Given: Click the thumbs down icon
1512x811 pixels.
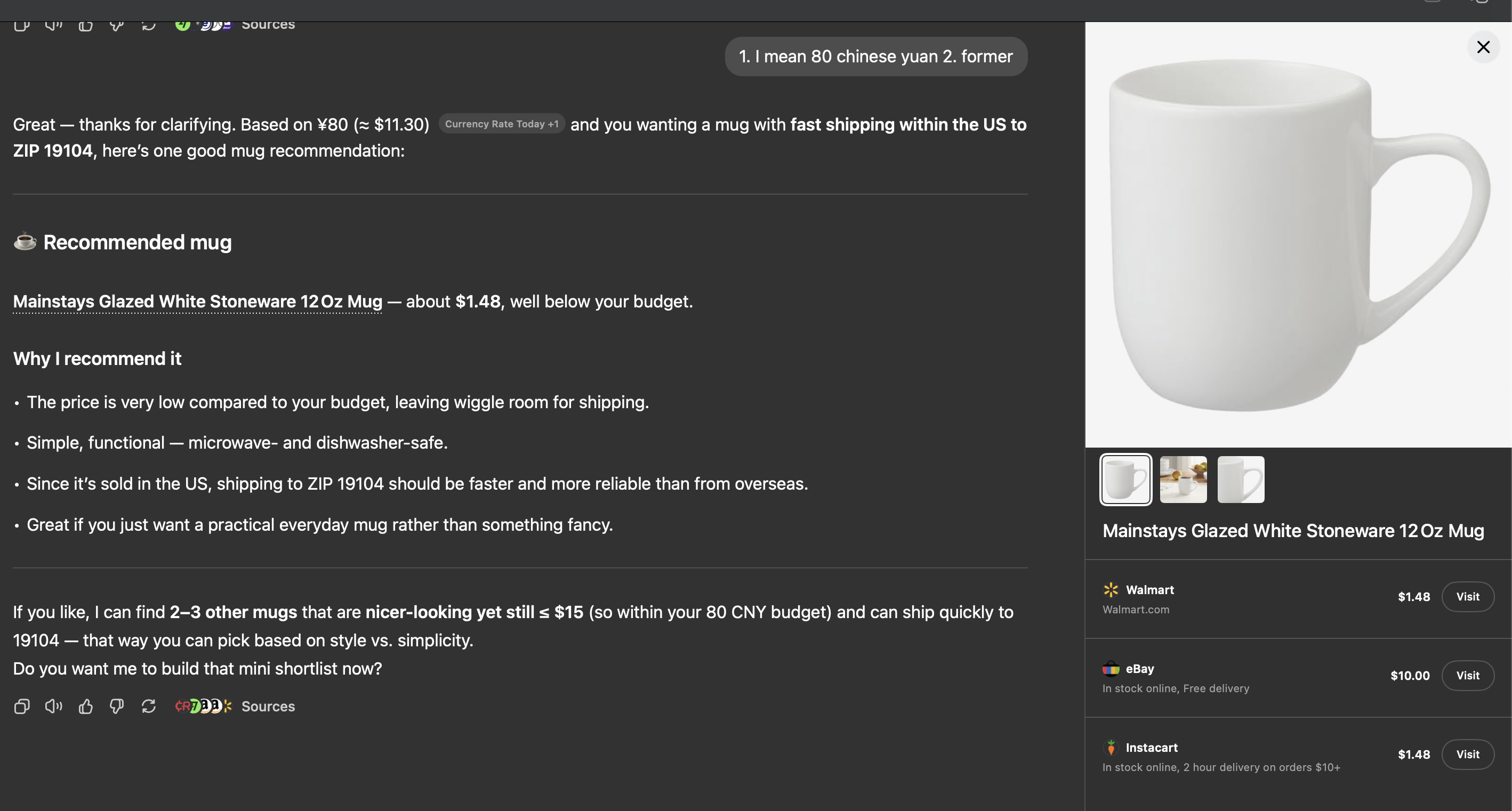Looking at the screenshot, I should click(117, 706).
